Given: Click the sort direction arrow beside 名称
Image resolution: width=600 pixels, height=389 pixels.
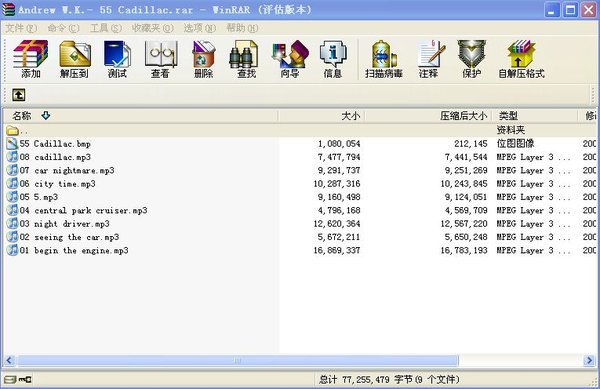Looking at the screenshot, I should [46, 116].
